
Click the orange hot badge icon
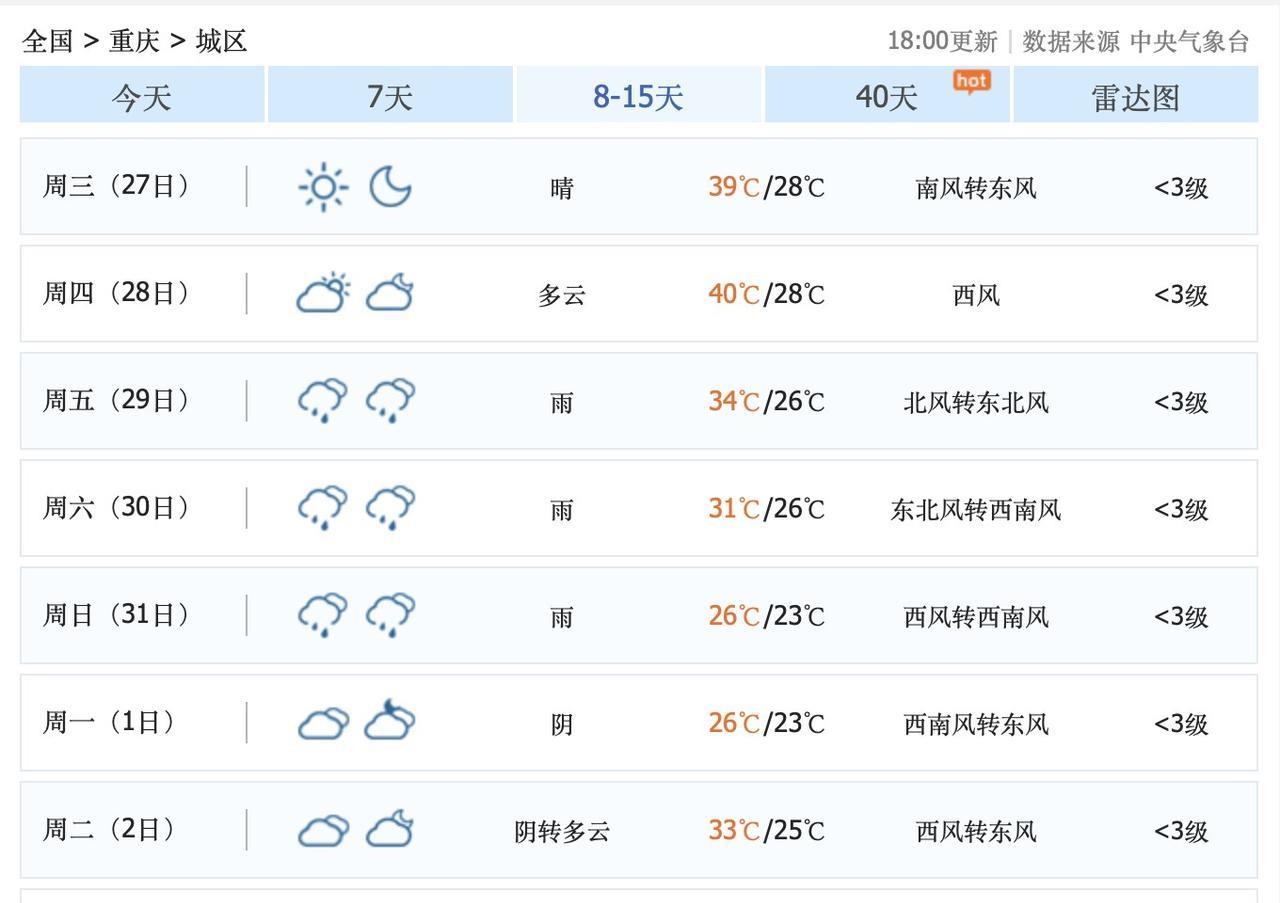coord(971,81)
